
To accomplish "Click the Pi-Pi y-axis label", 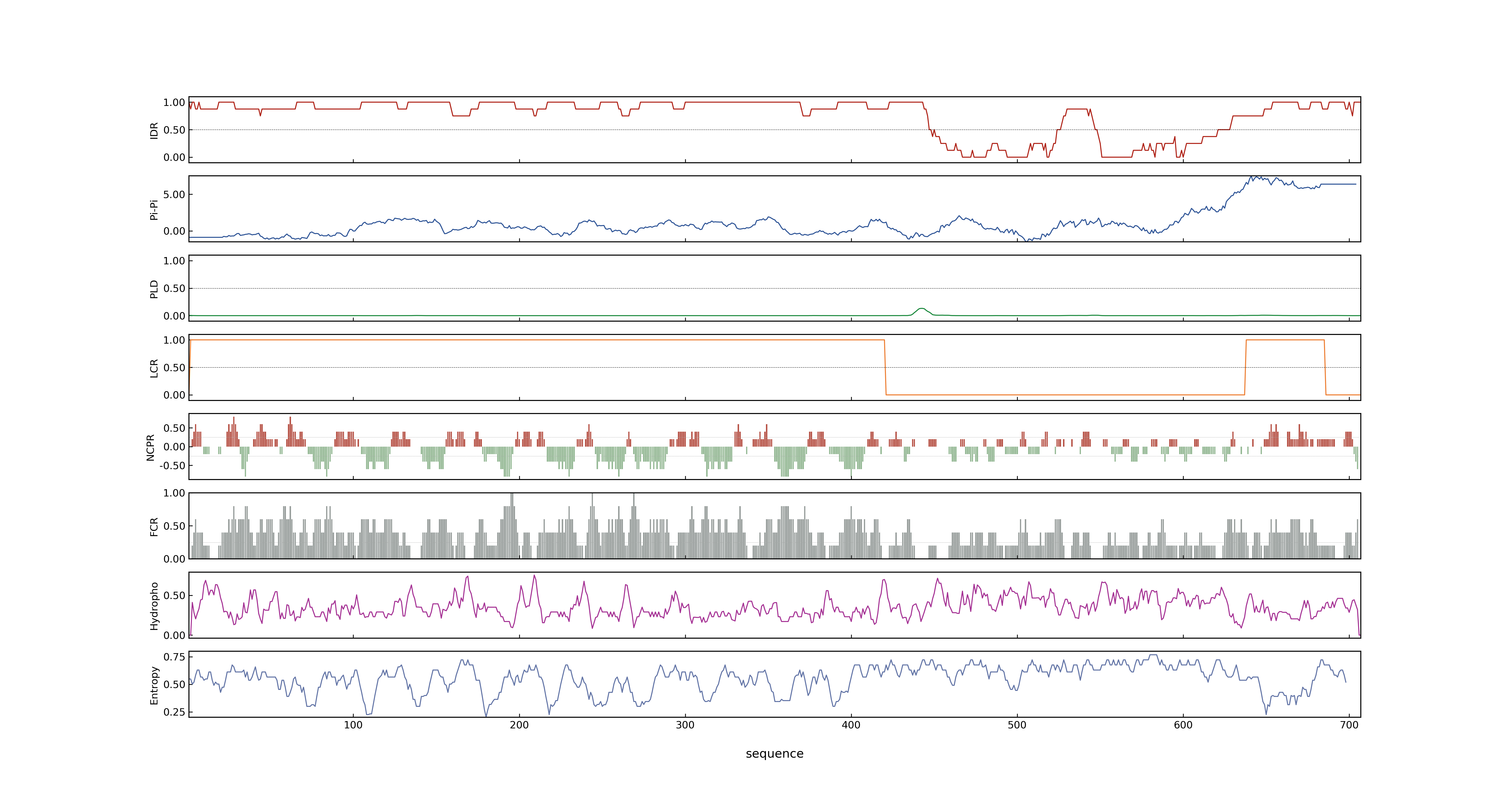I will tap(154, 209).
